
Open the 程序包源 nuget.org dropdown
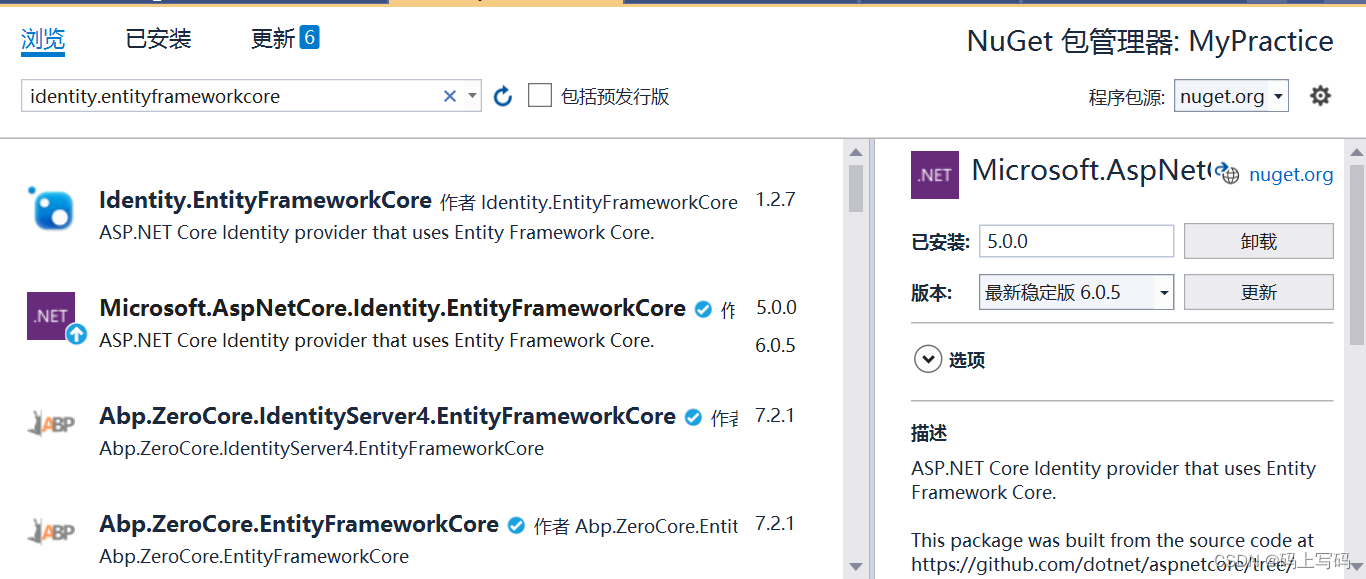click(1231, 96)
